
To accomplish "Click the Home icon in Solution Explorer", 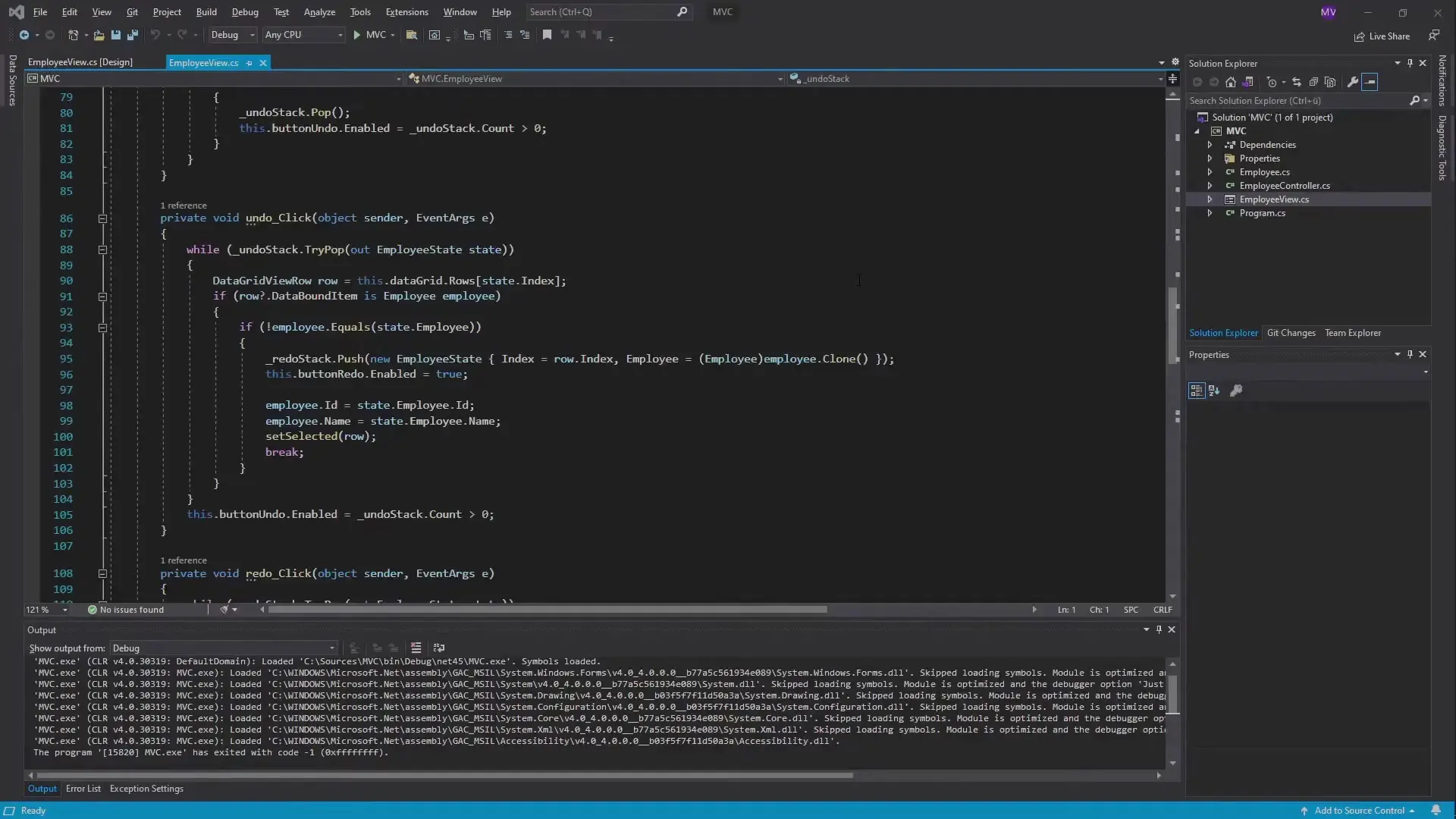I will coord(1231,82).
